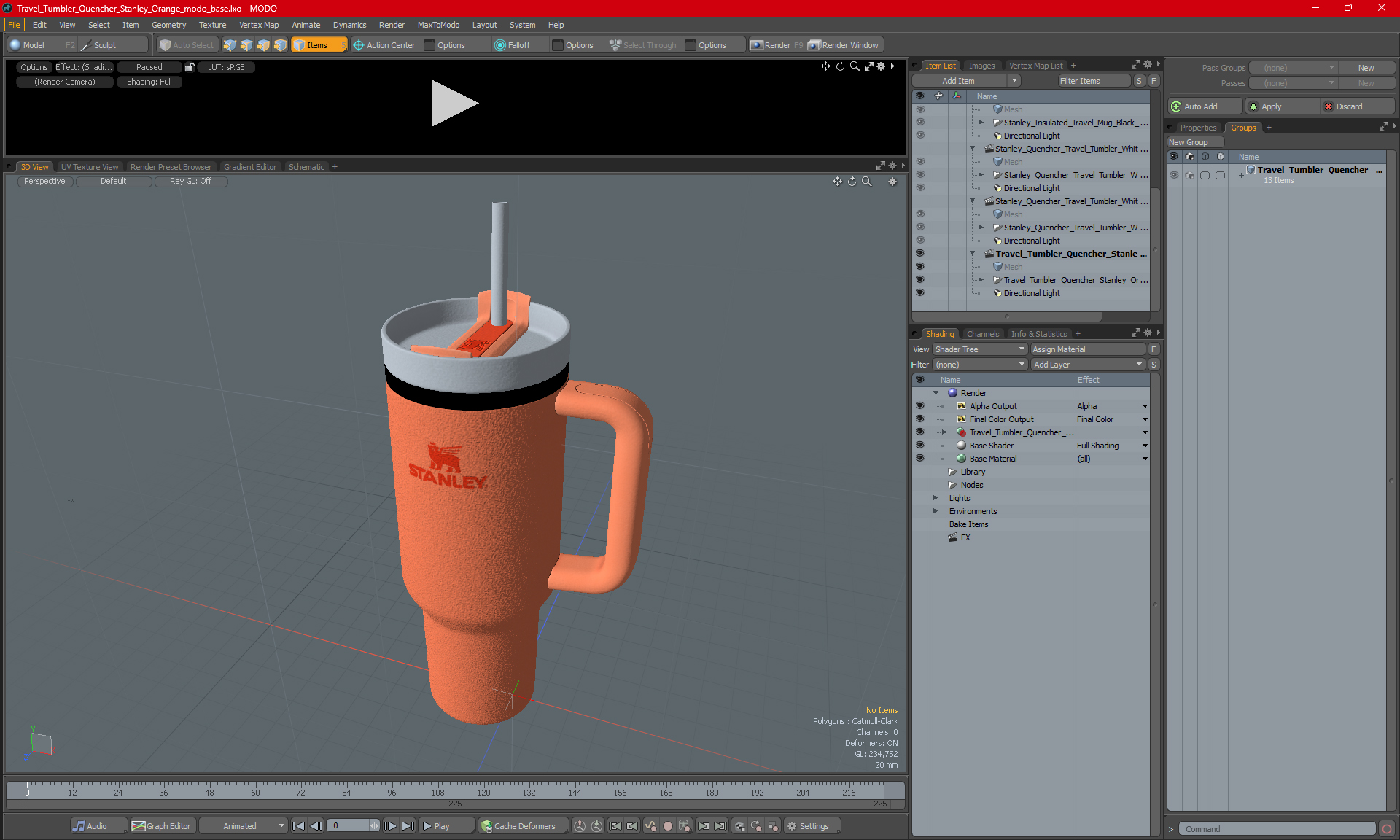Toggle Travel_Tumbler_Quencher material visibility in Shader Tree
The image size is (1400, 840).
[919, 432]
